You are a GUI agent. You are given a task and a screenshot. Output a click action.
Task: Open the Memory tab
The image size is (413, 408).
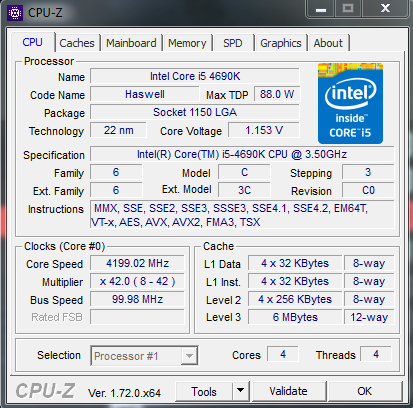[x=187, y=43]
